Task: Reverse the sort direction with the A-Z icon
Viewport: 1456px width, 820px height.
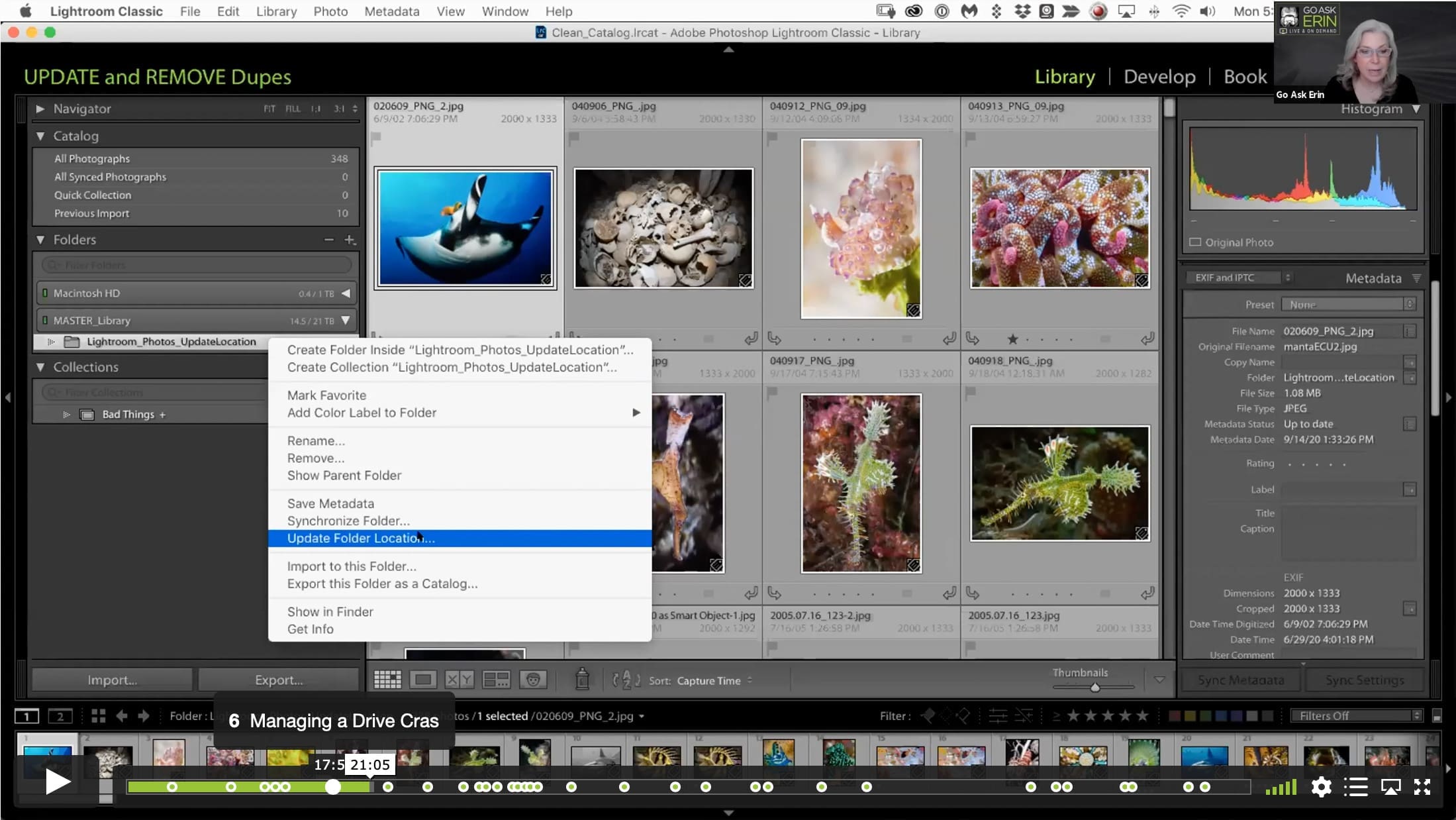Action: click(x=626, y=680)
